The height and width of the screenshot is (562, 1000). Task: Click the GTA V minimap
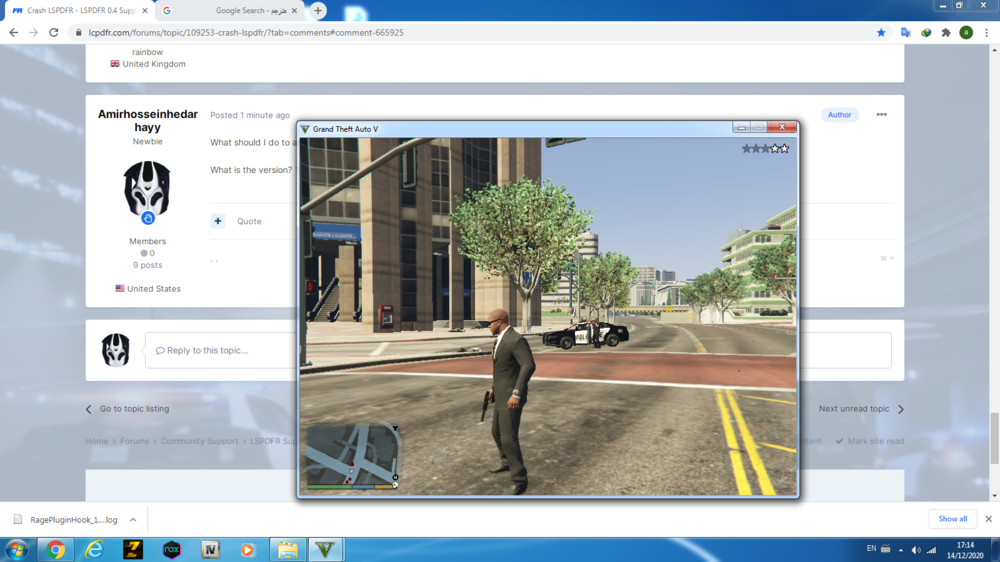353,457
